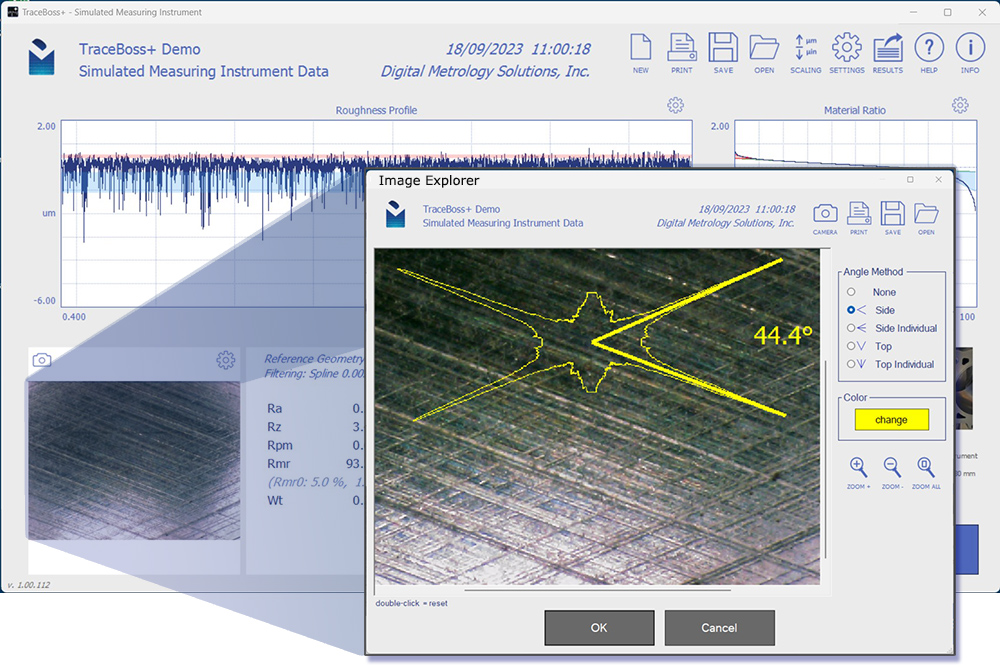
Task: Click the Rmr parameter row
Action: (315, 464)
